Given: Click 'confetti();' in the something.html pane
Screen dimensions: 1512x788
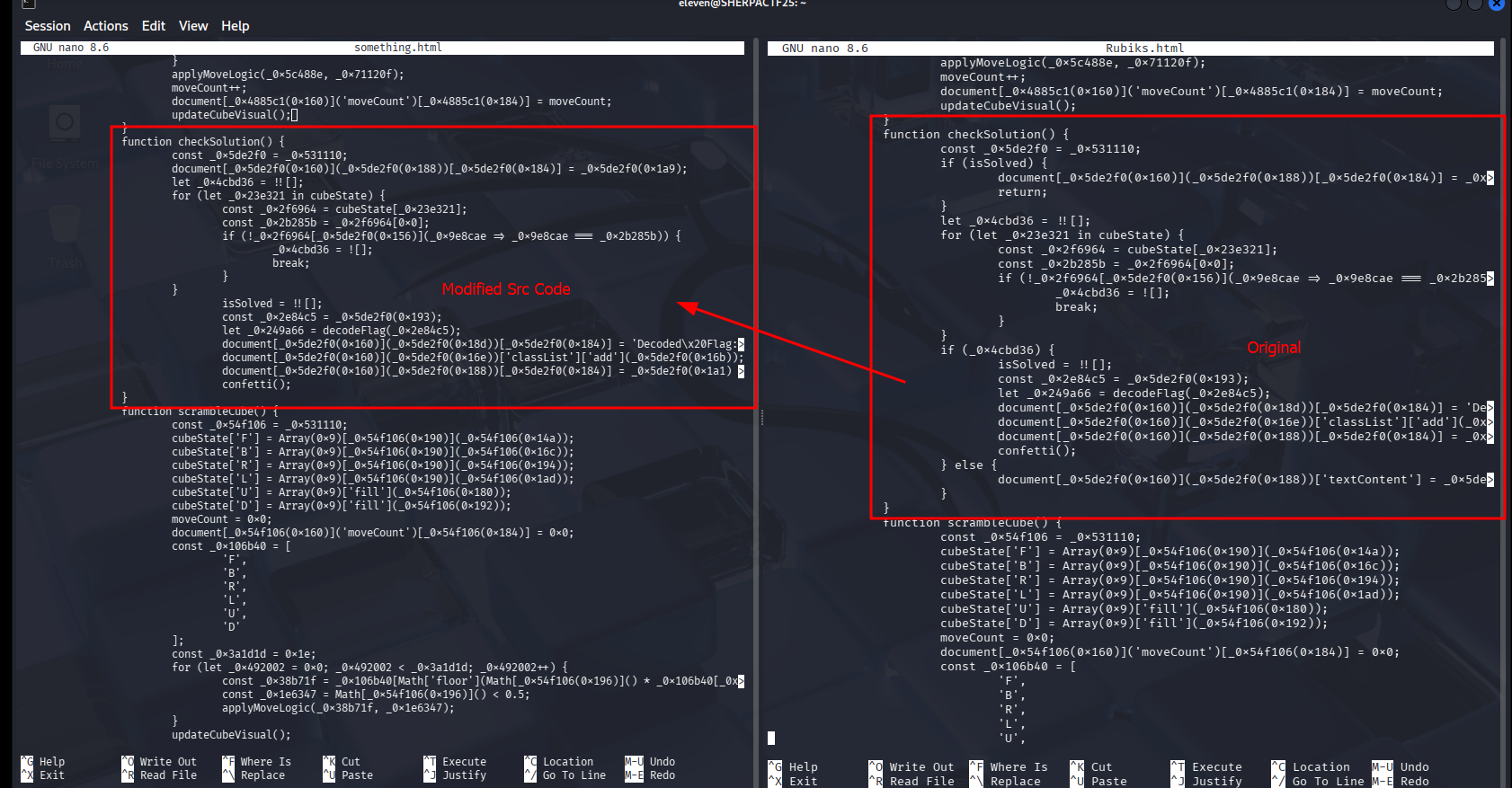Looking at the screenshot, I should (x=257, y=385).
